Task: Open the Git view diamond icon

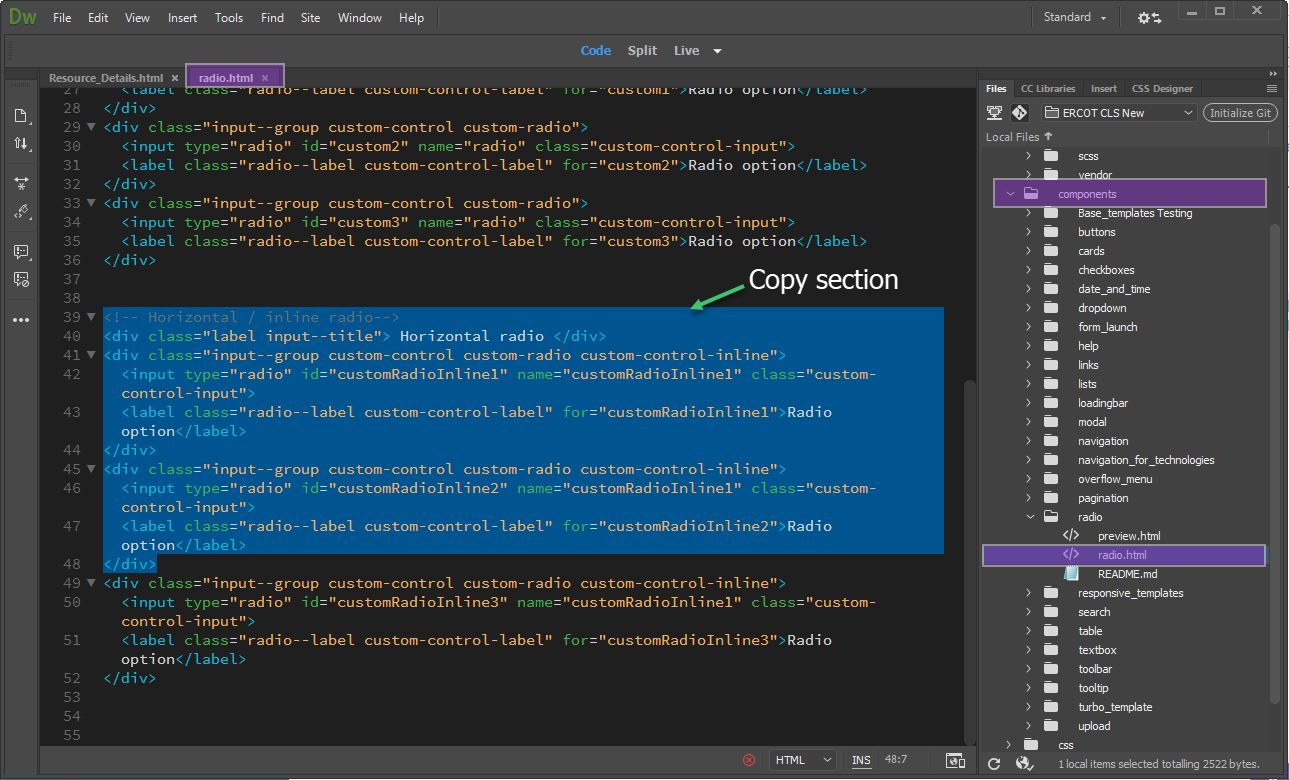Action: coord(1020,113)
